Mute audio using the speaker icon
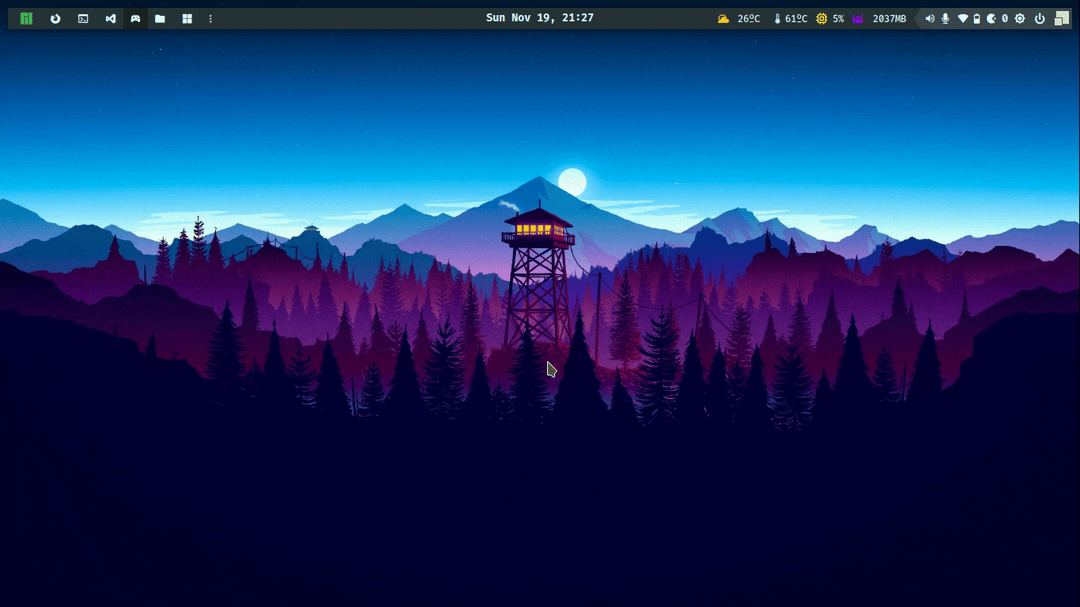1080x607 pixels. pyautogui.click(x=930, y=19)
